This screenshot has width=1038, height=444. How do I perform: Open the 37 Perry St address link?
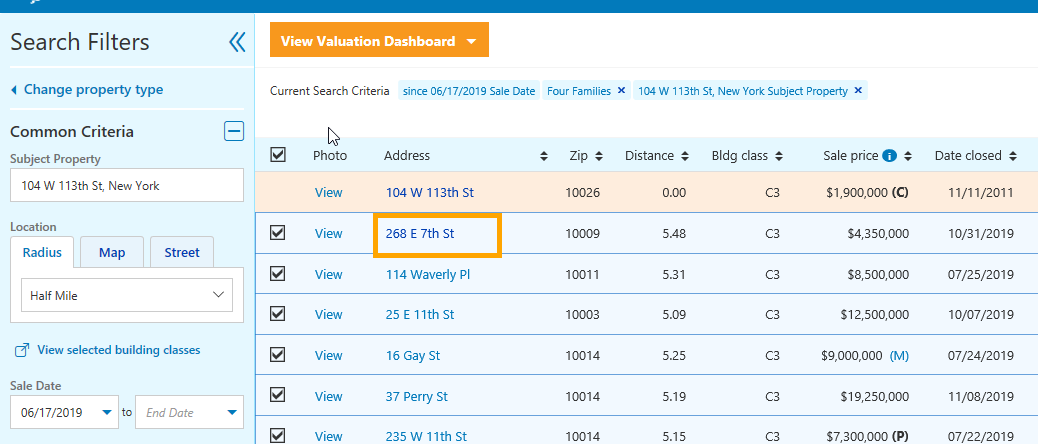pyautogui.click(x=417, y=396)
